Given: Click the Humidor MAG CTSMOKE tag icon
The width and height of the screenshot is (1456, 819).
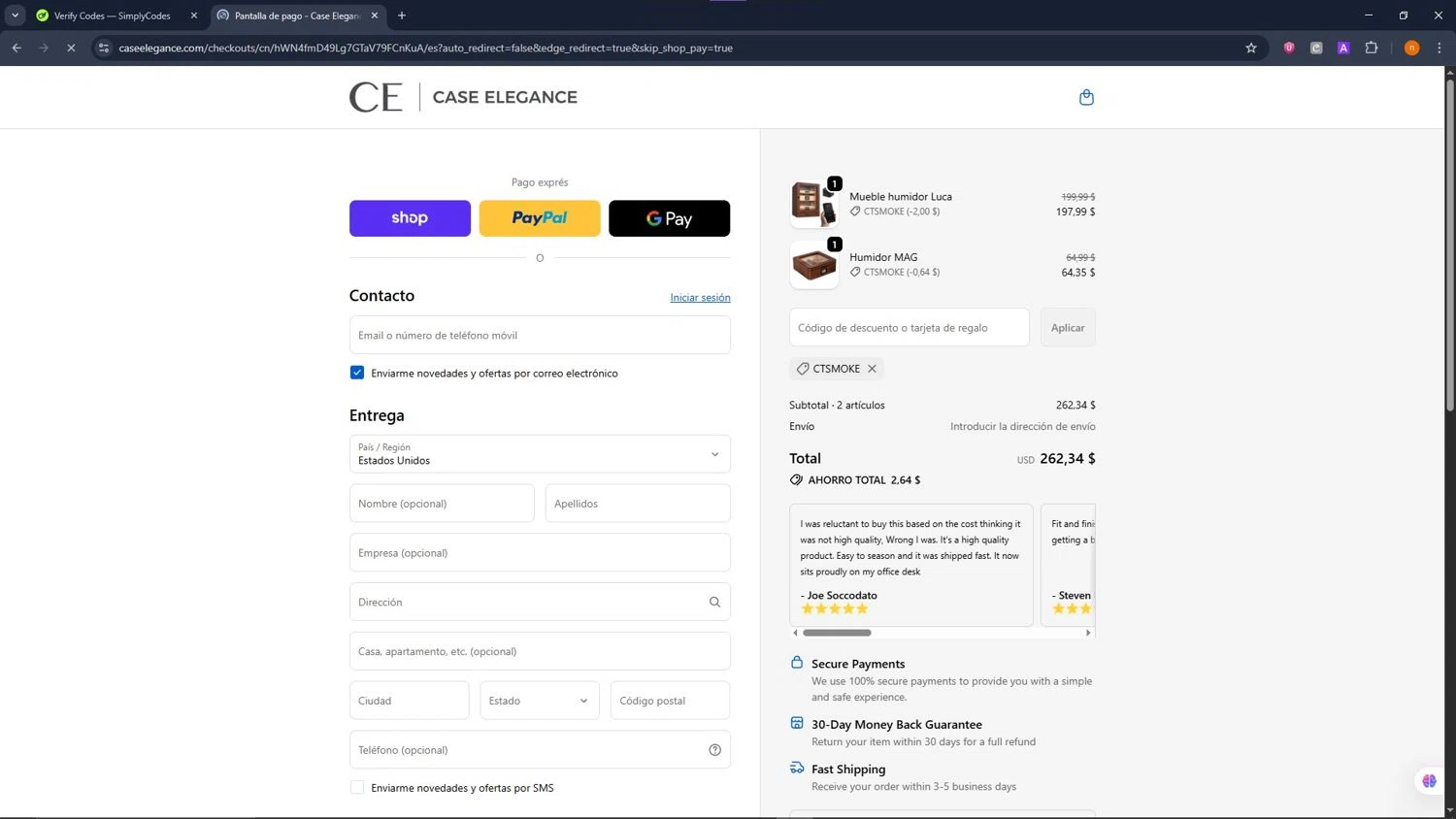Looking at the screenshot, I should tap(855, 273).
